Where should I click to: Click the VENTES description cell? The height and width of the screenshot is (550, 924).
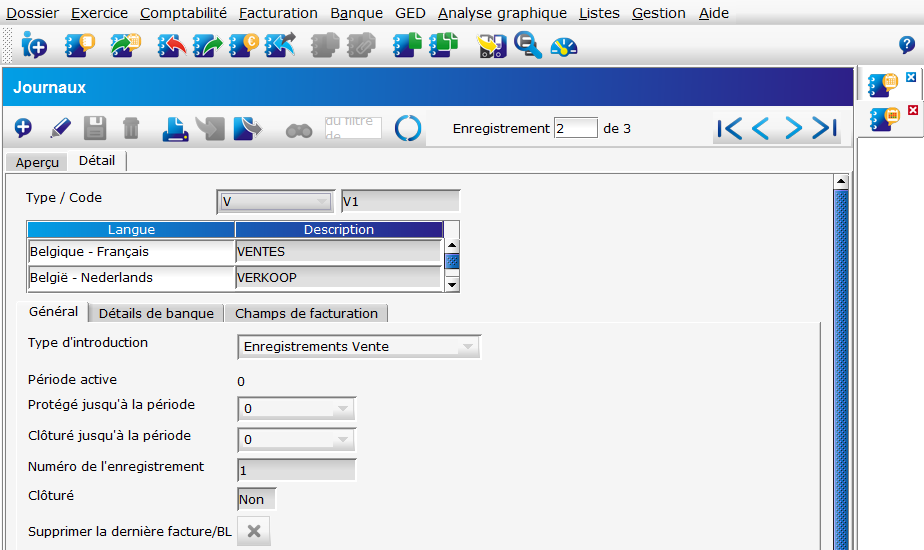coord(338,252)
